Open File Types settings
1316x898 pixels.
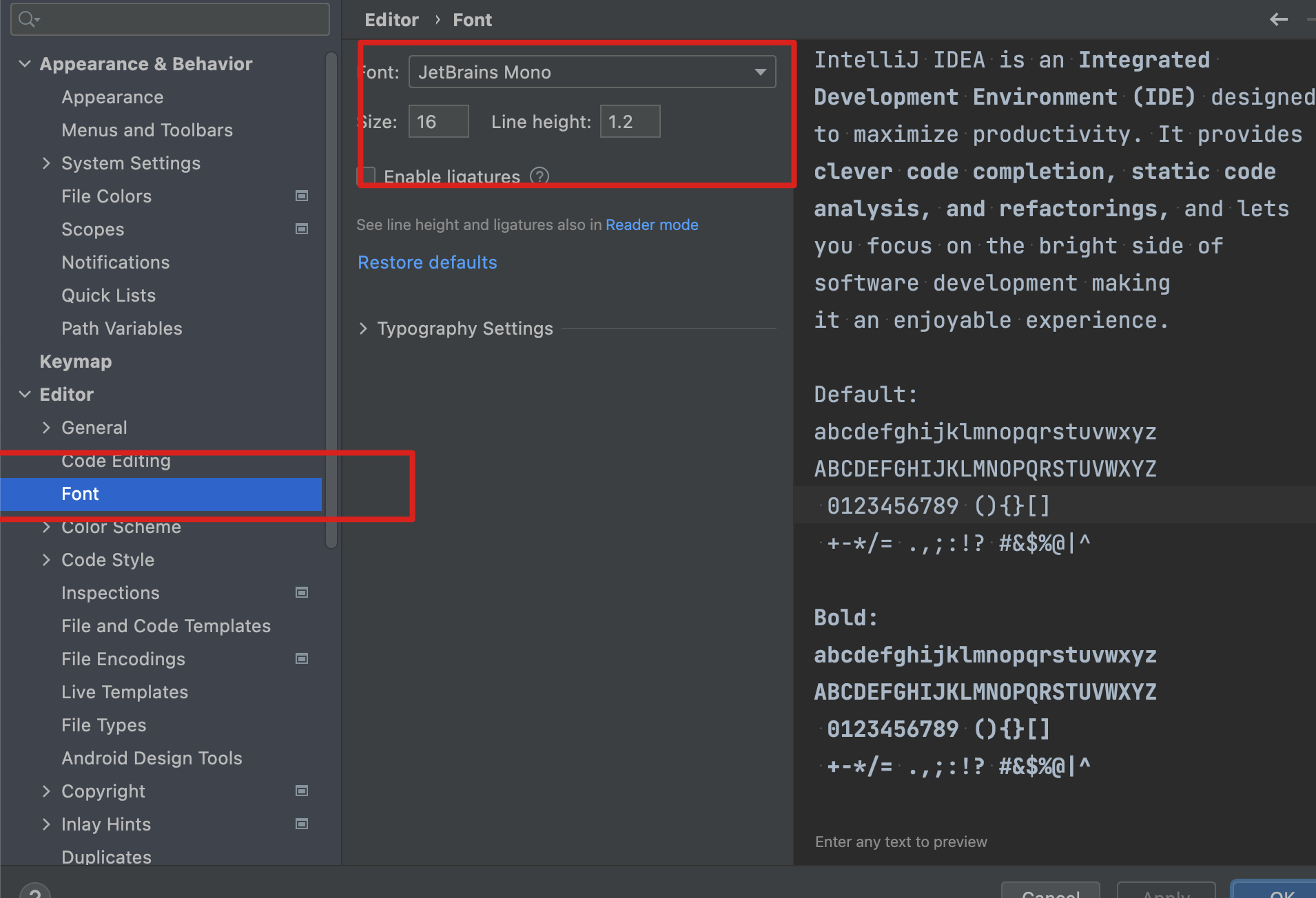point(103,725)
